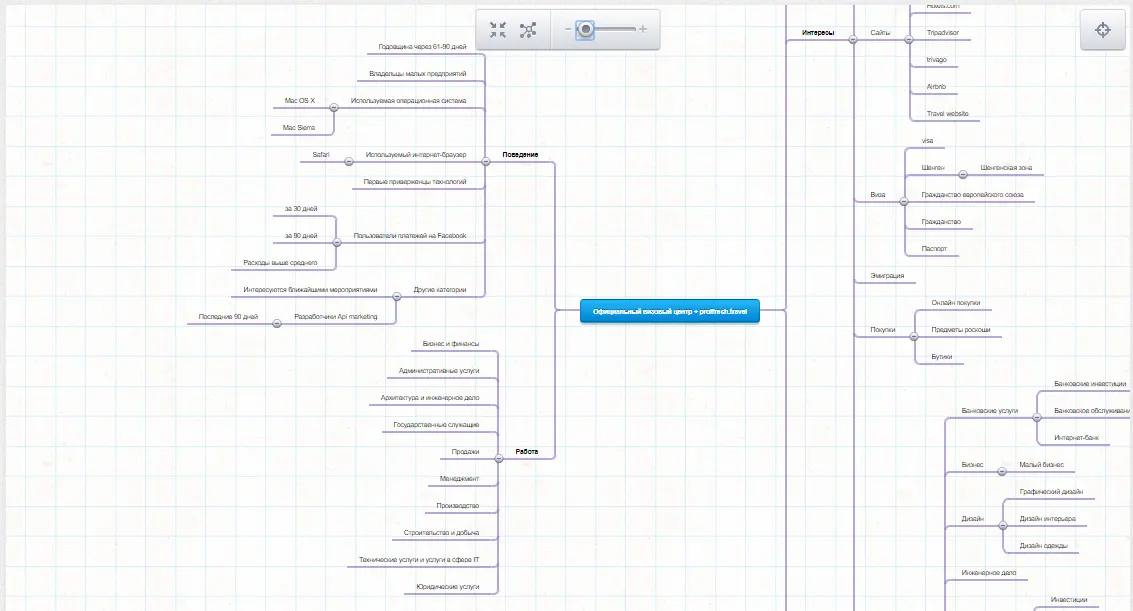Screen dimensions: 1133x611
Task: Select the Mac Sierra node
Action: click(x=298, y=128)
